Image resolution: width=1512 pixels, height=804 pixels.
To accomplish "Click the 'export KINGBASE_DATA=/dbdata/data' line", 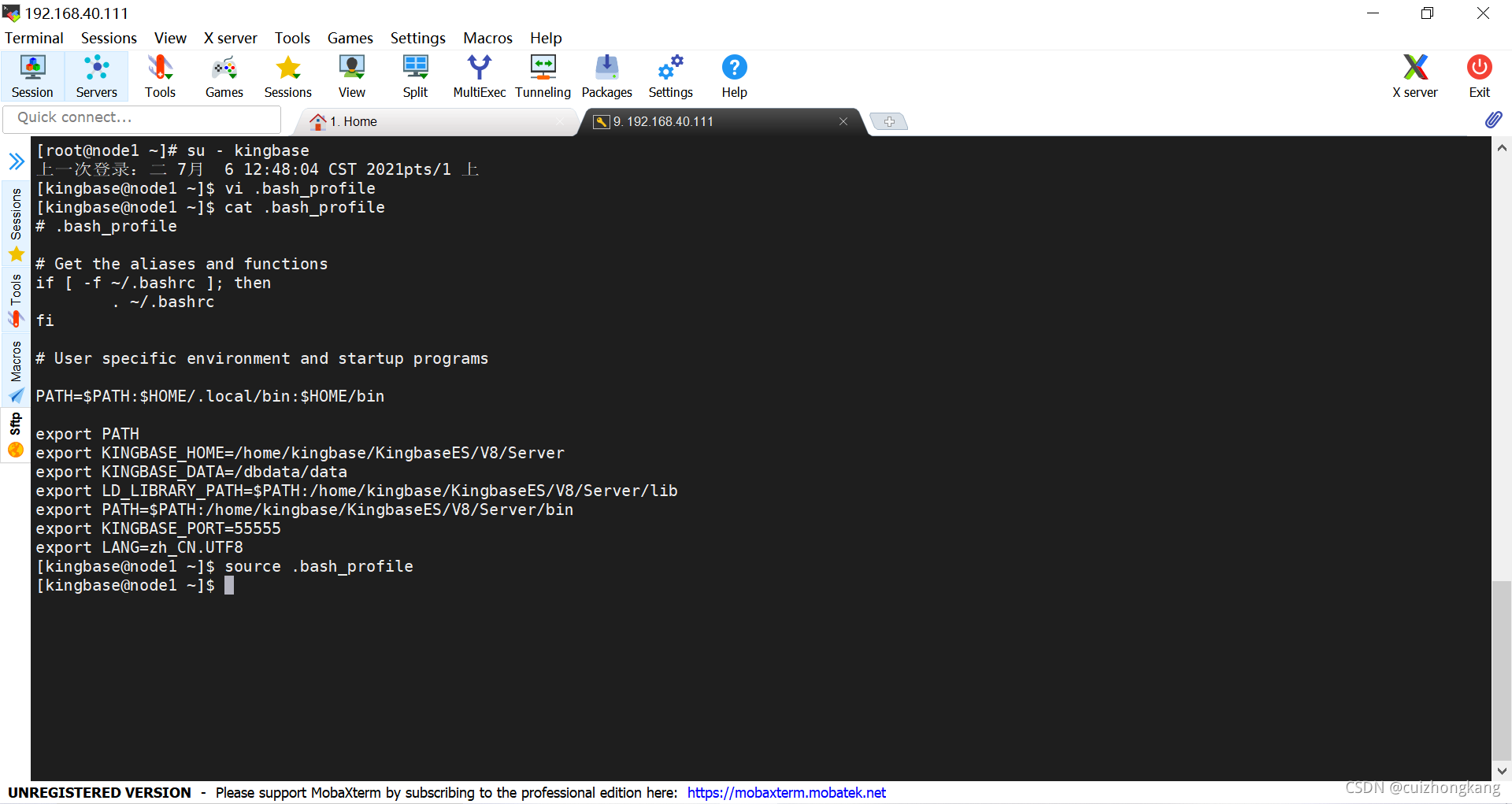I will [x=191, y=472].
